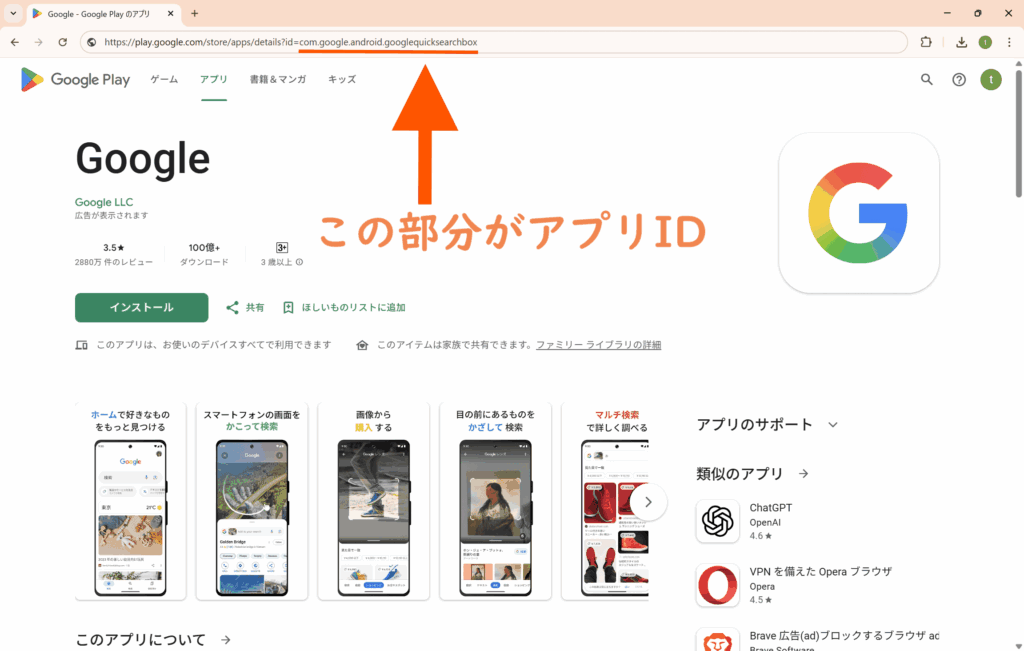Expand the アプリのサポート section
This screenshot has width=1024, height=651.
tap(832, 425)
